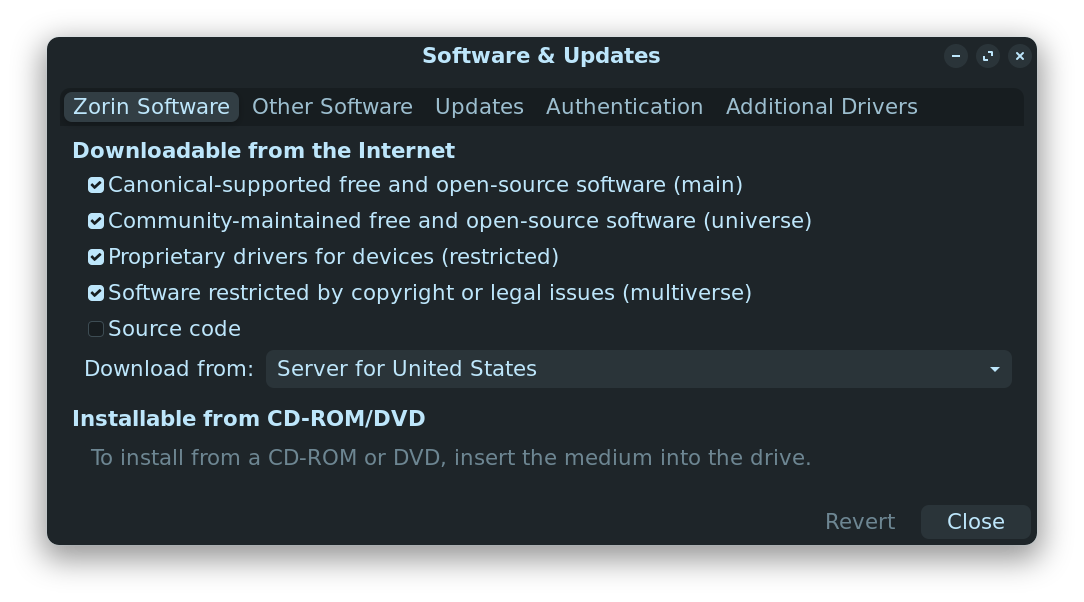Screen dimensions: 1084x602
Task: Open the Server for United States dropdown
Action: tap(638, 369)
